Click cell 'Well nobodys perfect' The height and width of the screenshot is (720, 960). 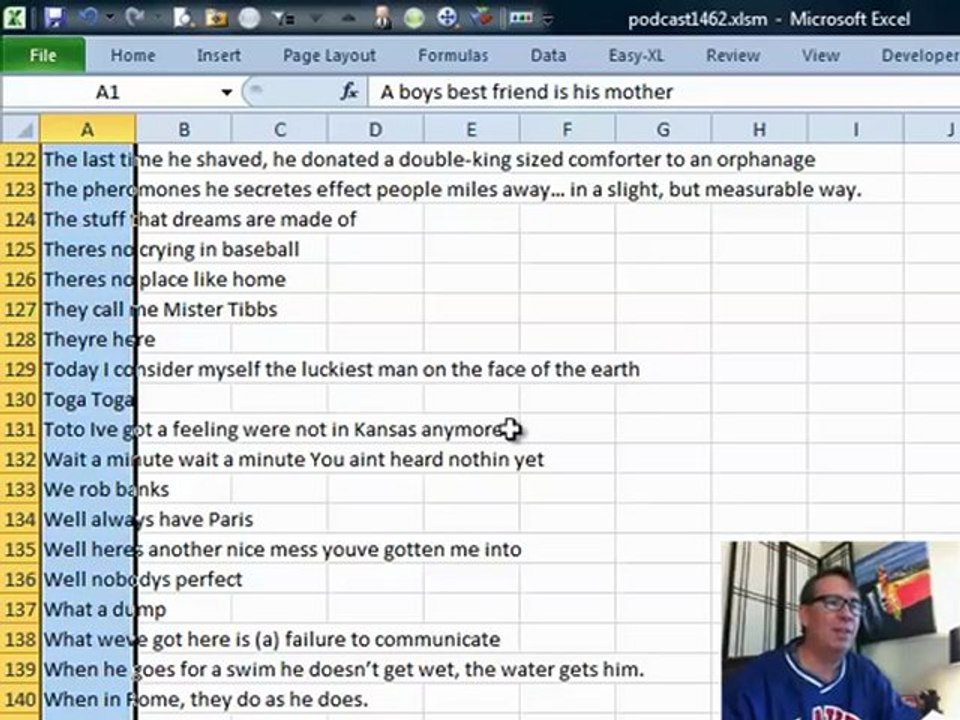pos(88,579)
